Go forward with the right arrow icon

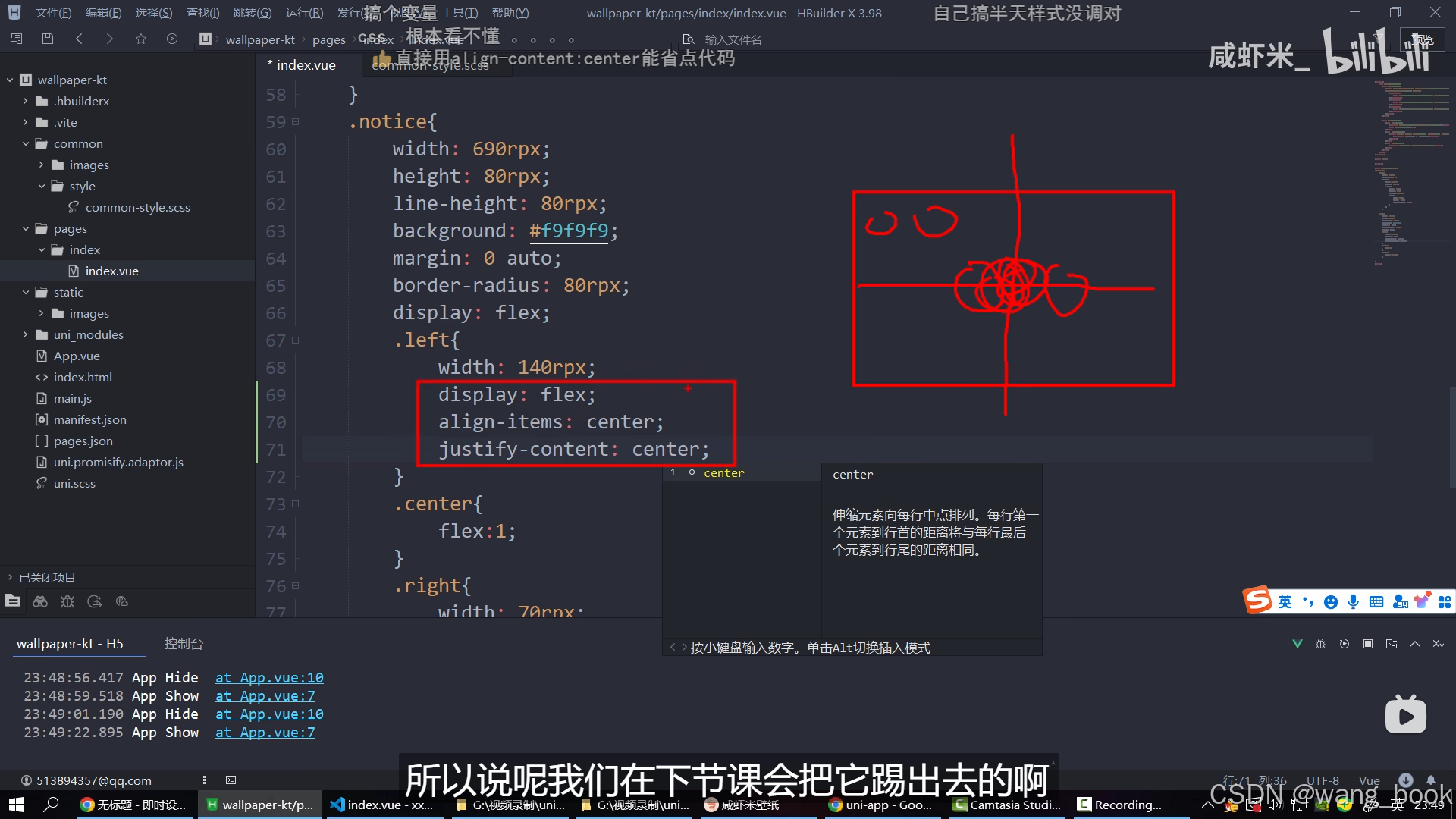(x=110, y=39)
